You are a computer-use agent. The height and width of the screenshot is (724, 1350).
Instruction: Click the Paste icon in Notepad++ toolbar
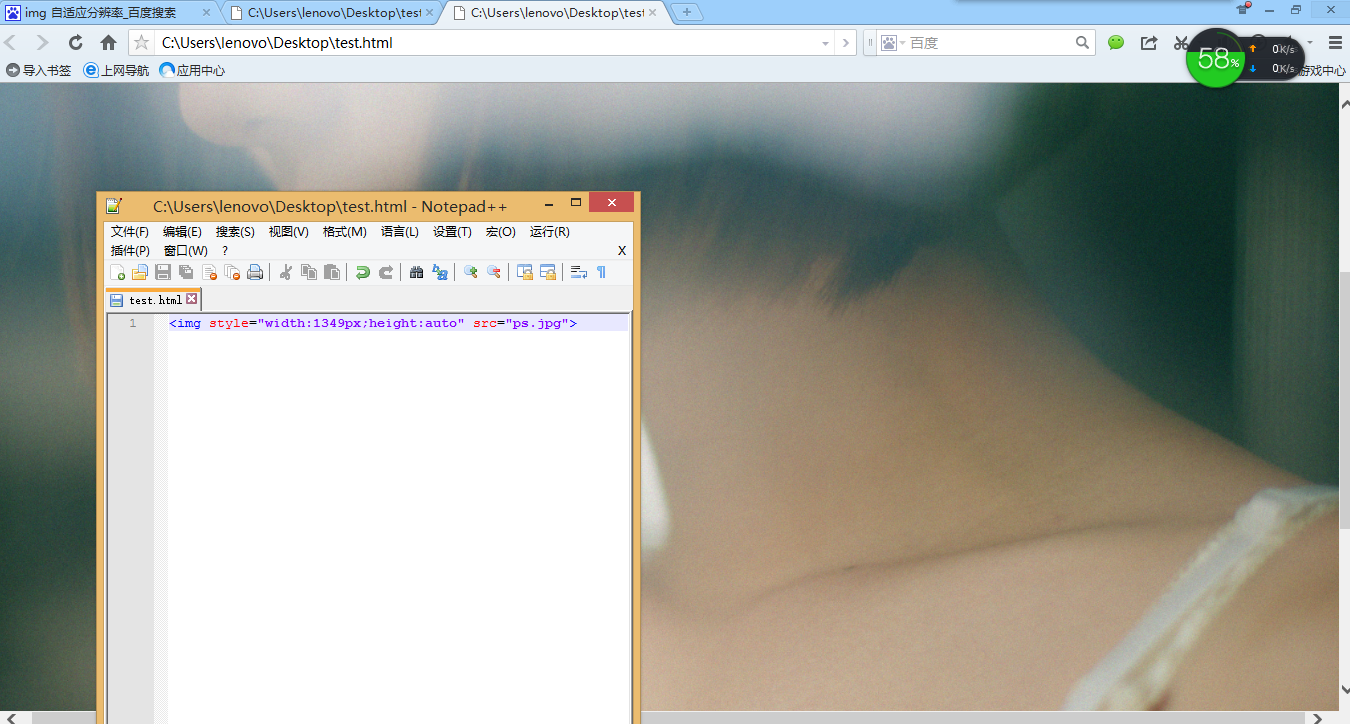[332, 272]
